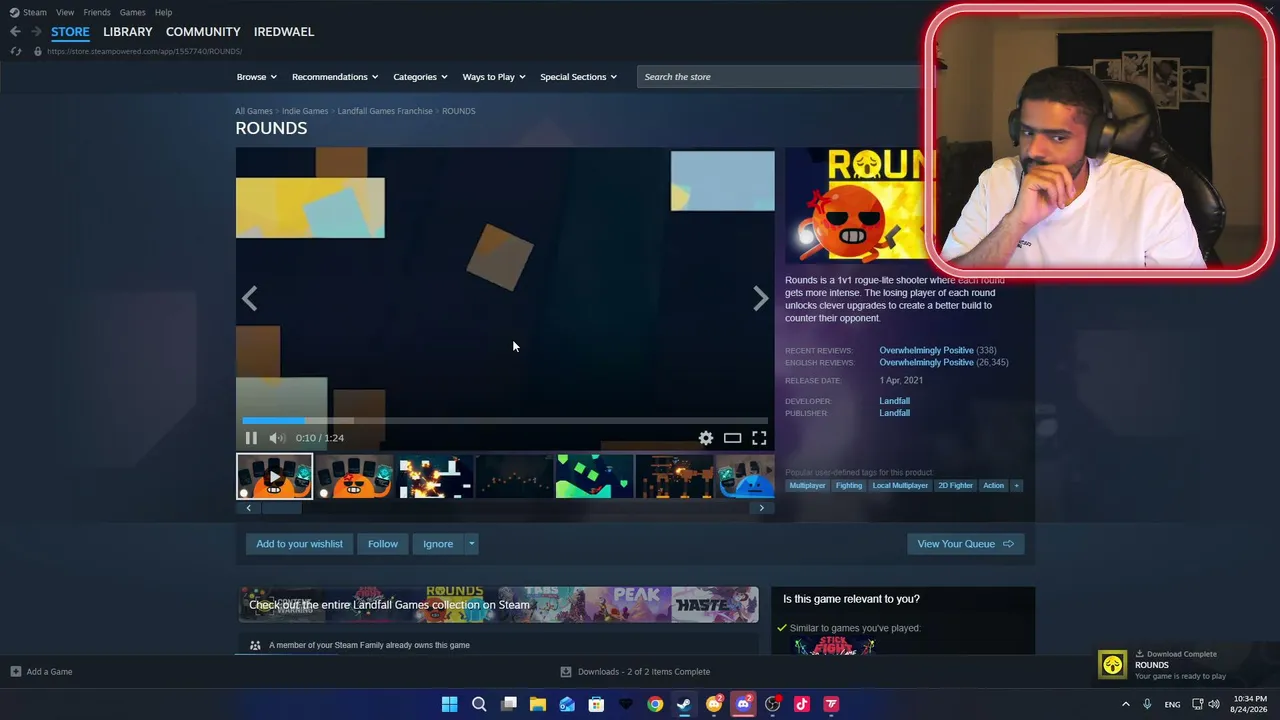1280x720 pixels.
Task: Expand more tags with the plus button
Action: tap(1016, 486)
